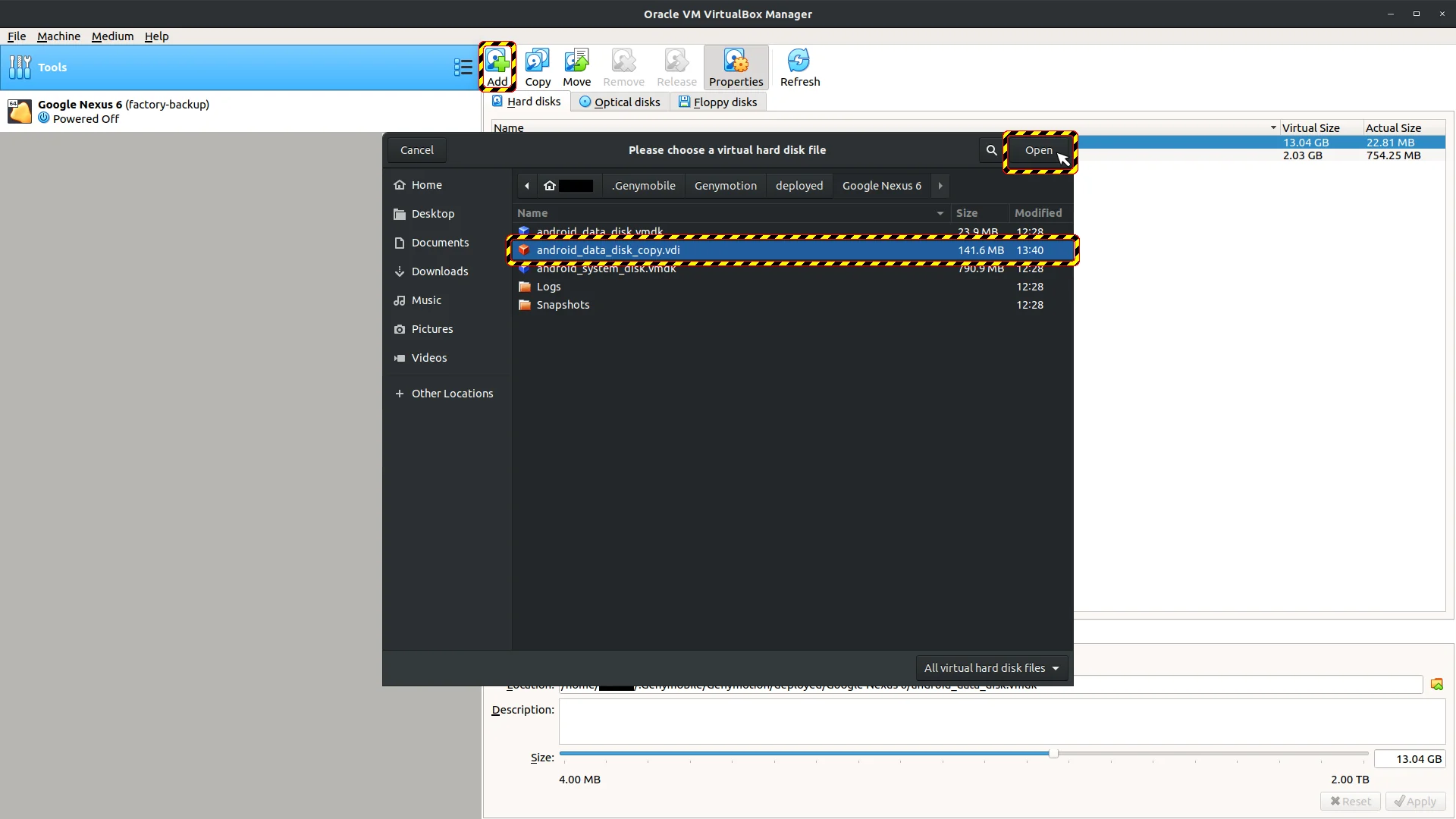The image size is (1456, 819).
Task: Click the Refresh icon
Action: click(x=799, y=67)
